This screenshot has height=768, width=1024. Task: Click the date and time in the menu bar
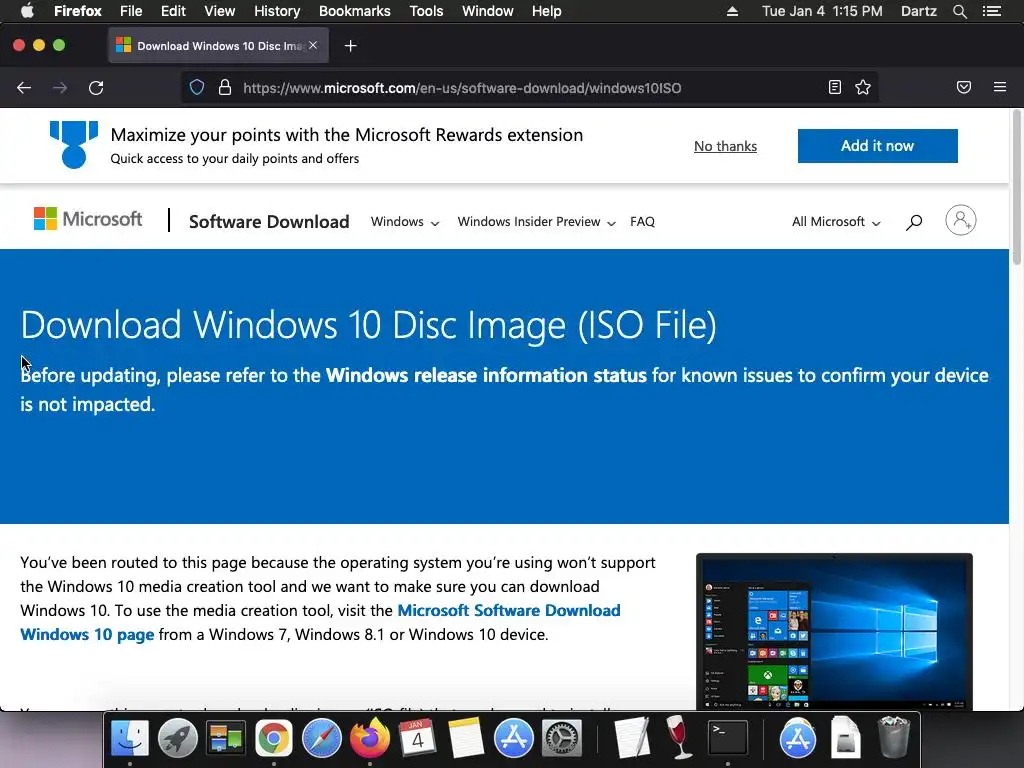[x=822, y=11]
